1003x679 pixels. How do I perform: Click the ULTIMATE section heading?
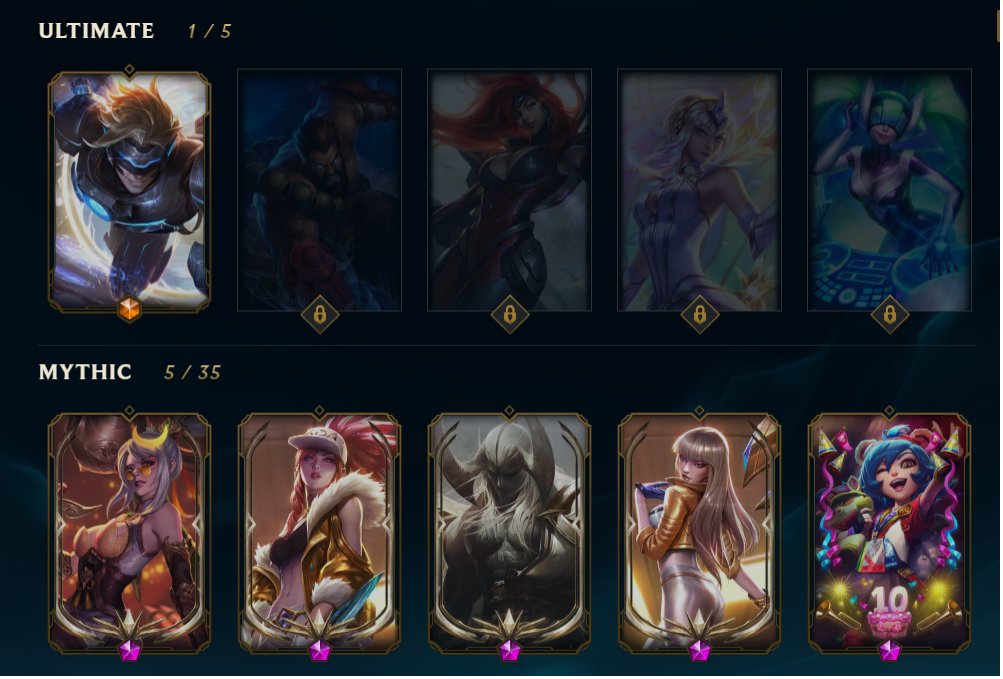click(97, 31)
